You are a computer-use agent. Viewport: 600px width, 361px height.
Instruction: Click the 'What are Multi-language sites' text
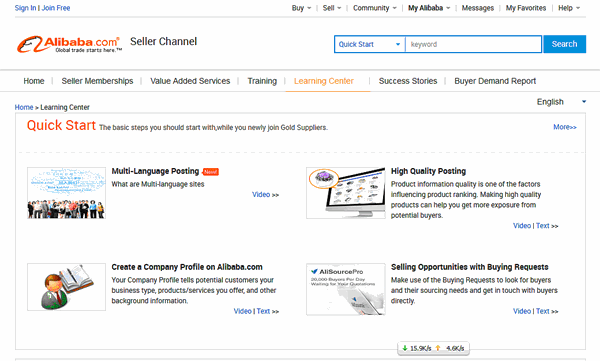pyautogui.click(x=158, y=184)
